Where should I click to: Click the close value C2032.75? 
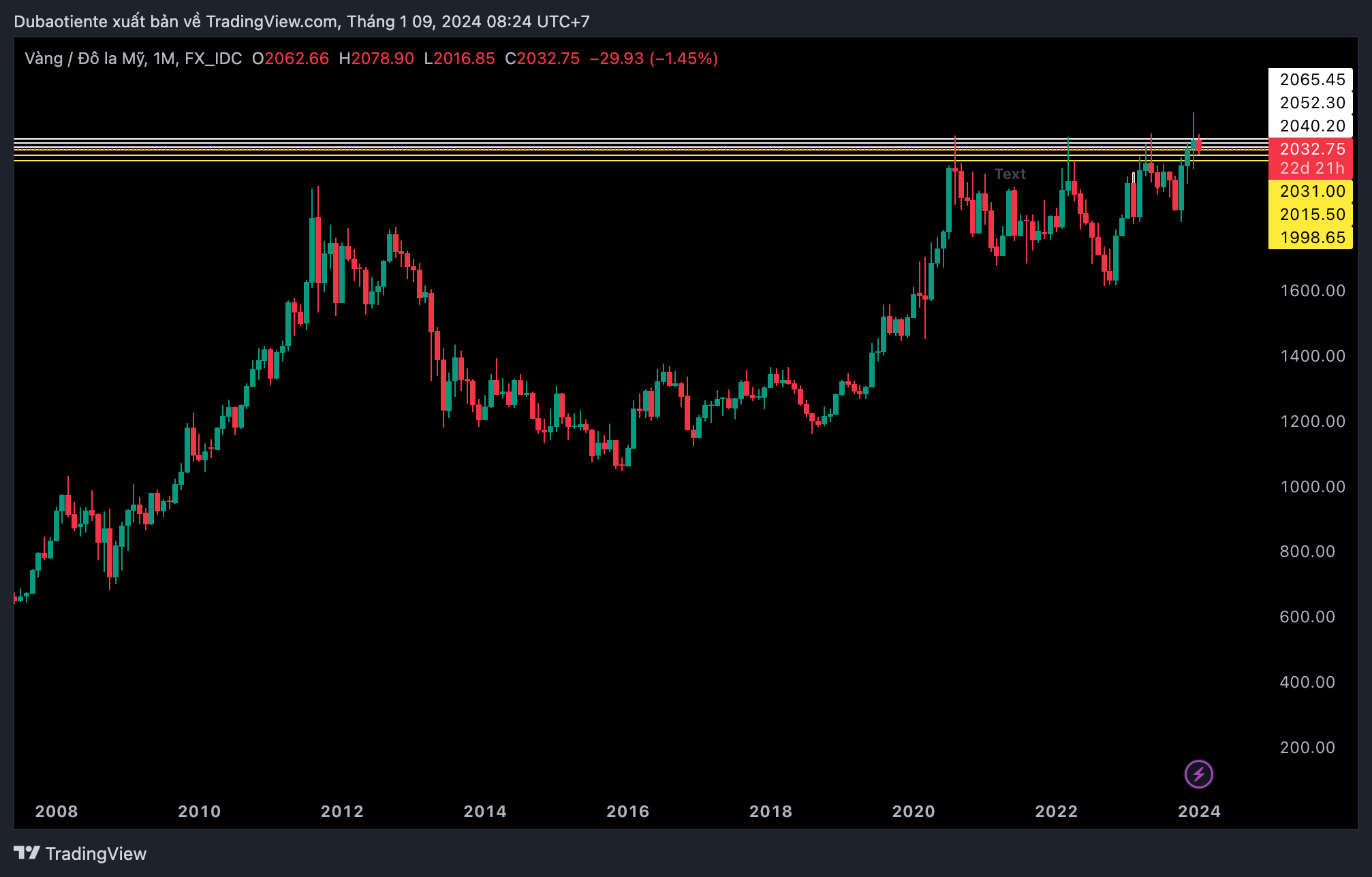[x=542, y=59]
